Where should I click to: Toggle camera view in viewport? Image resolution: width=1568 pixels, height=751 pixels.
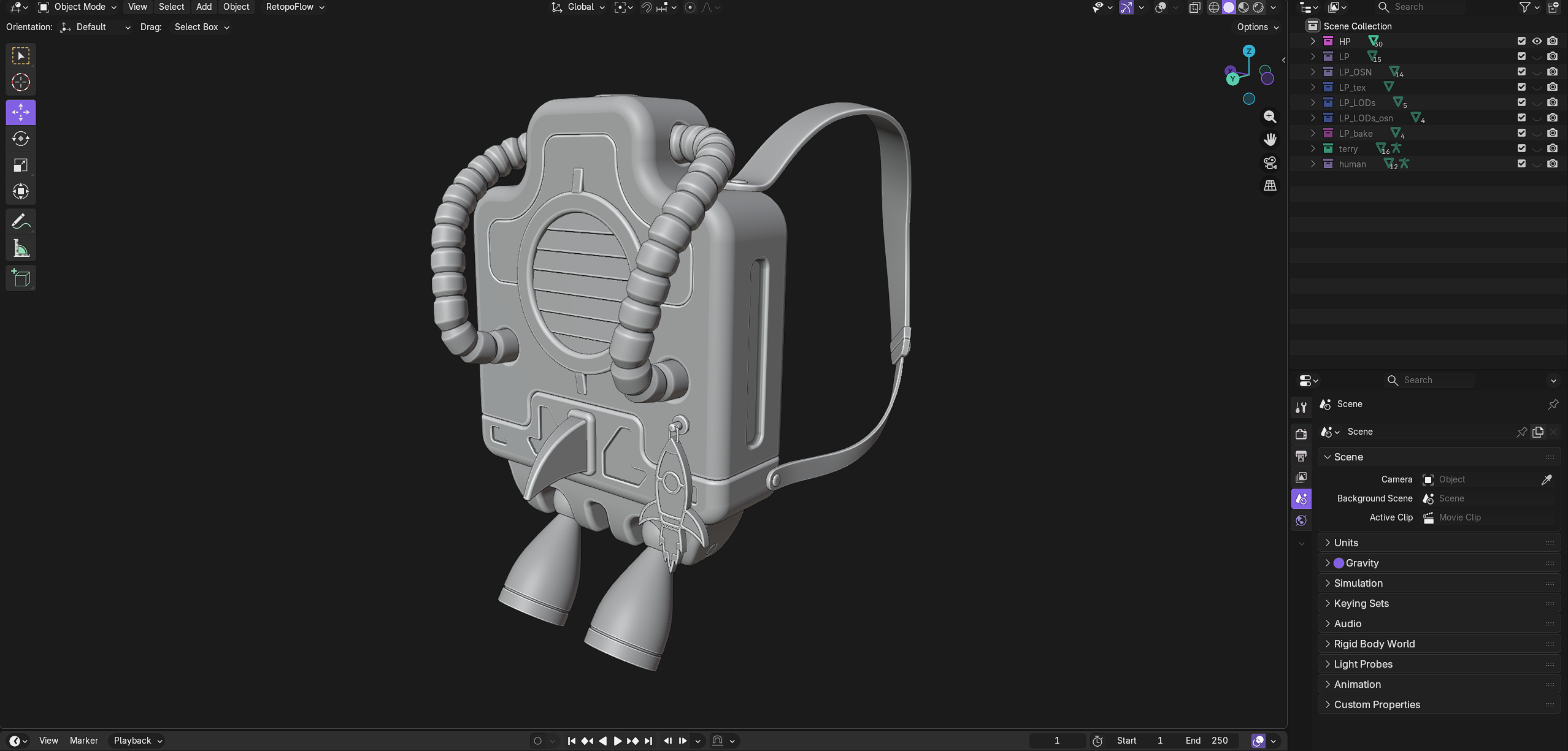[1270, 163]
